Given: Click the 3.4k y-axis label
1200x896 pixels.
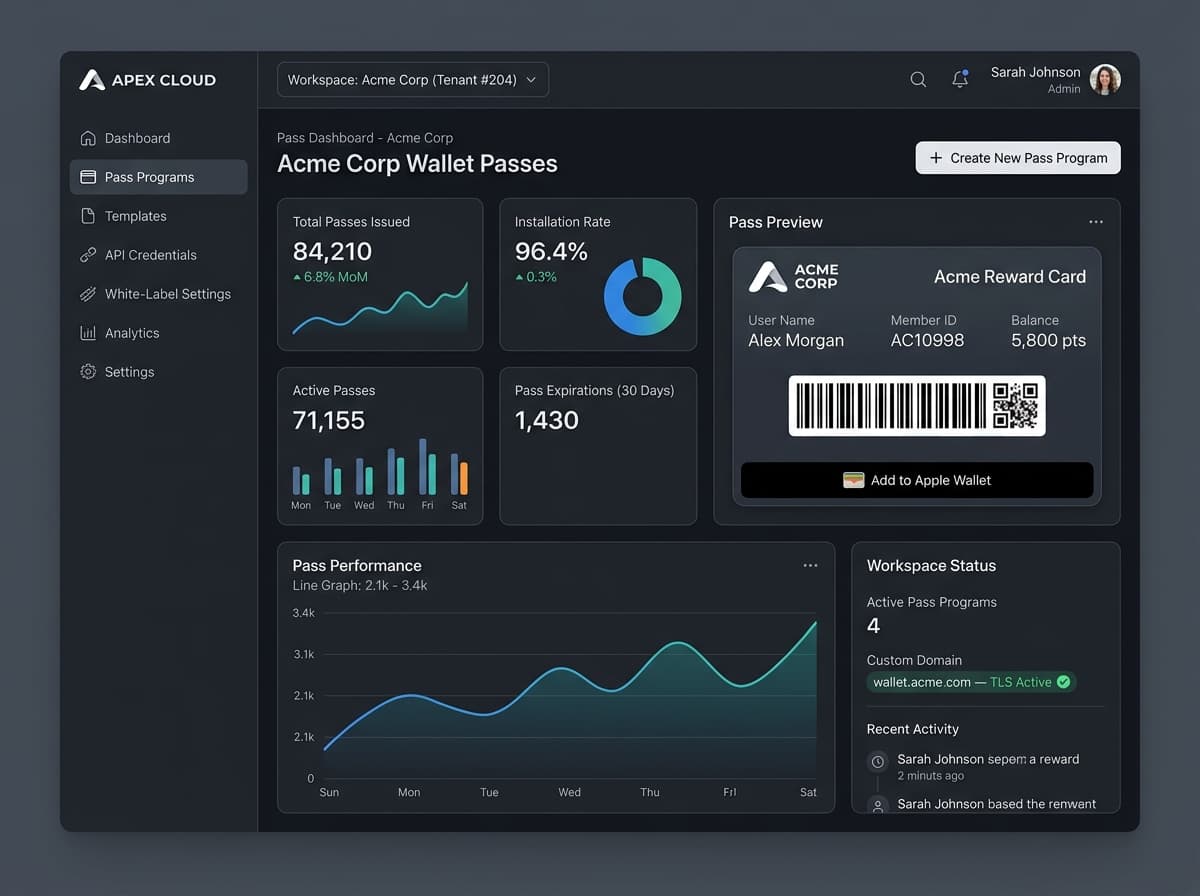Looking at the screenshot, I should tap(304, 613).
